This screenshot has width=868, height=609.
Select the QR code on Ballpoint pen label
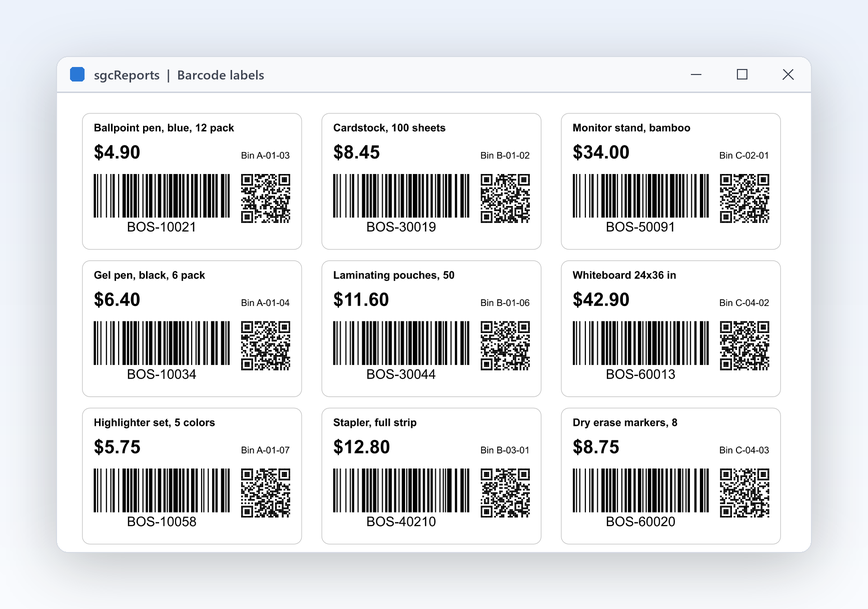click(266, 198)
